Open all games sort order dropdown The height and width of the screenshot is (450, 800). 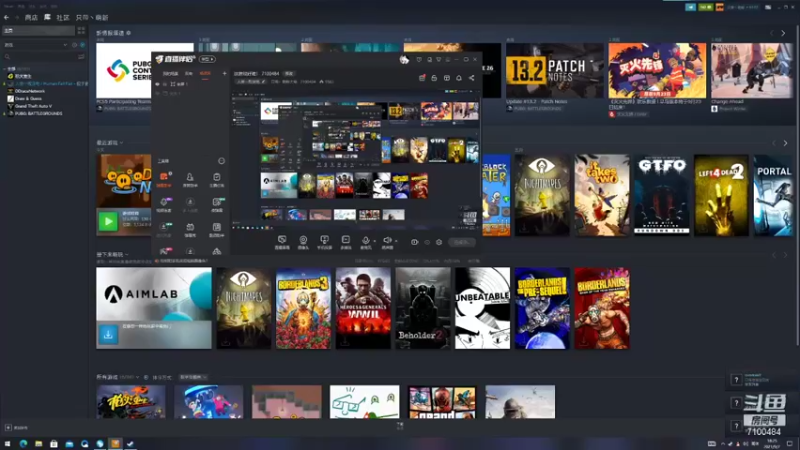(x=193, y=377)
